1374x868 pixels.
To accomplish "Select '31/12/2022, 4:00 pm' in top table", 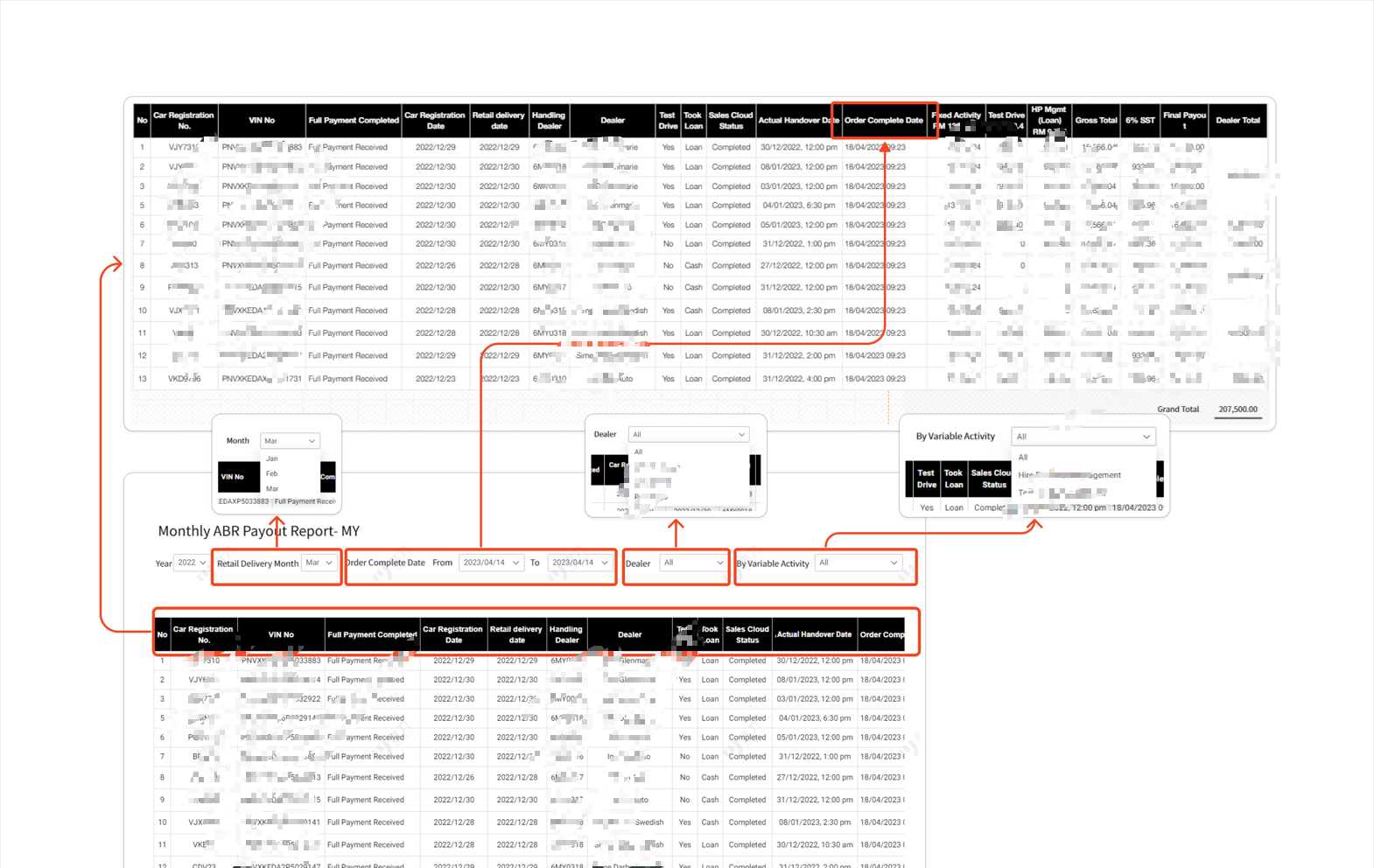I will pyautogui.click(x=798, y=379).
